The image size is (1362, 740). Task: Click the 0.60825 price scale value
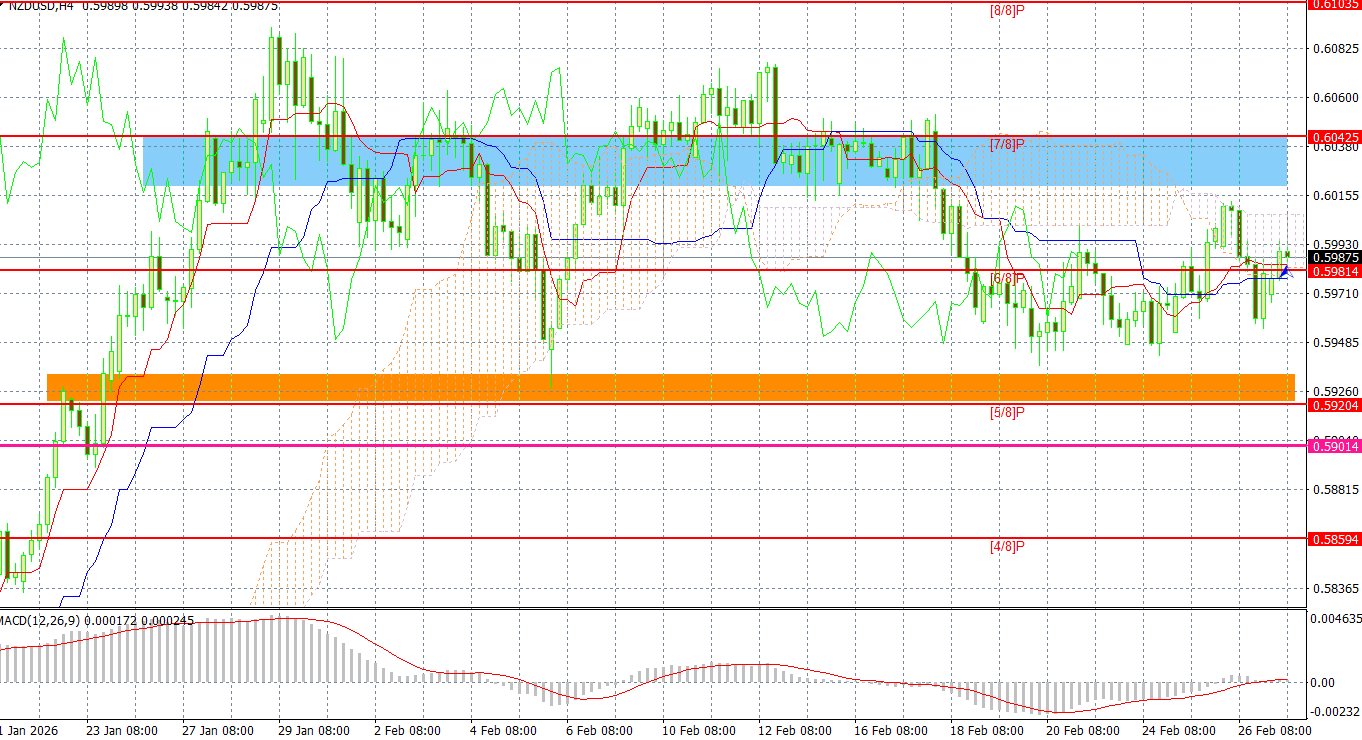pyautogui.click(x=1334, y=48)
